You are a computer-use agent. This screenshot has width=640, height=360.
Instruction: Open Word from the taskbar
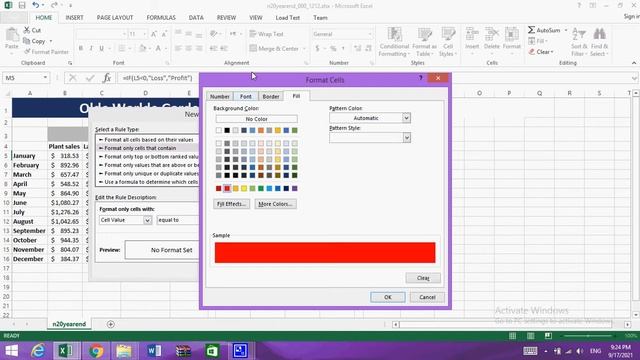154,351
